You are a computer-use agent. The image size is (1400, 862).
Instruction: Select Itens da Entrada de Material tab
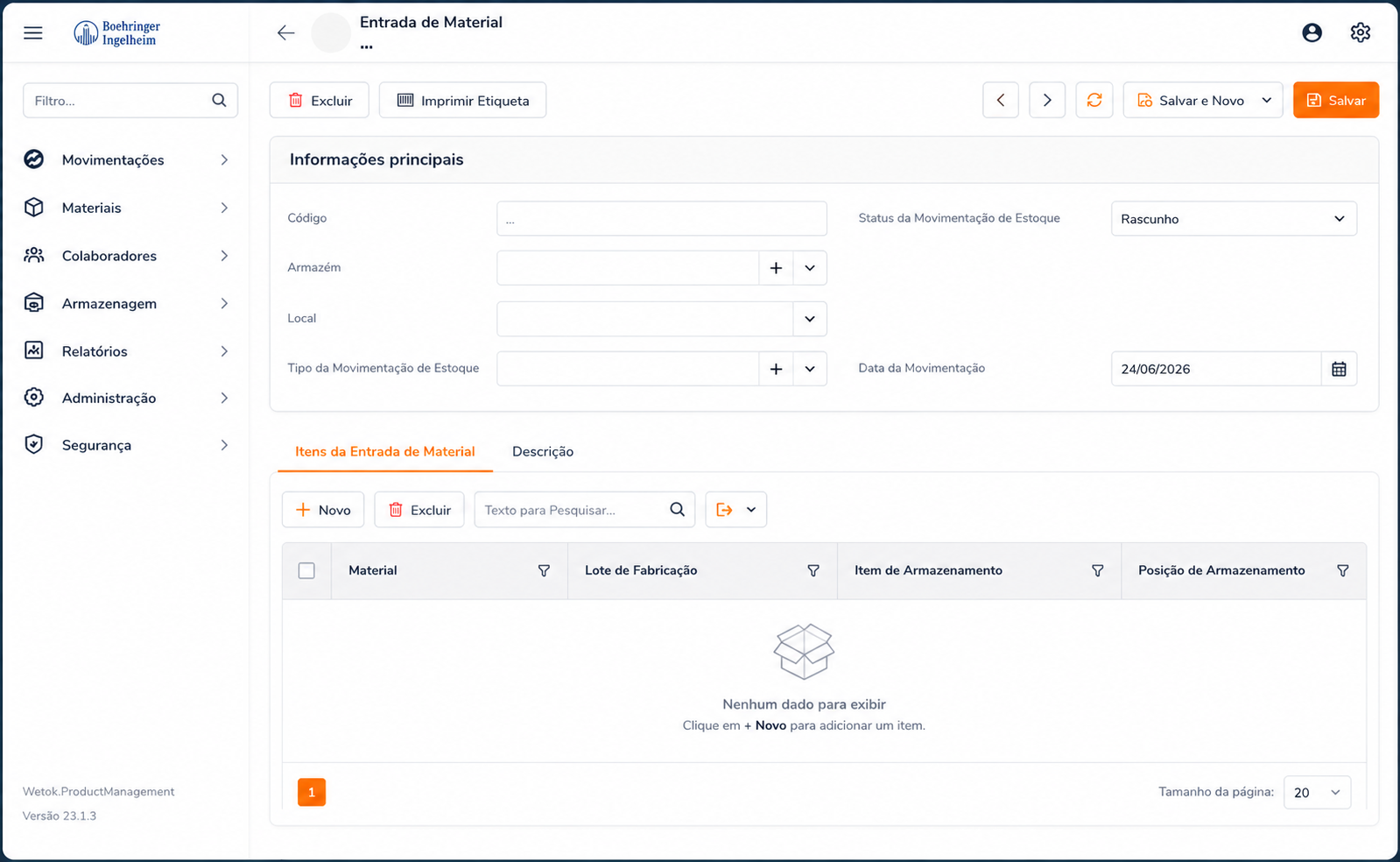pos(385,452)
